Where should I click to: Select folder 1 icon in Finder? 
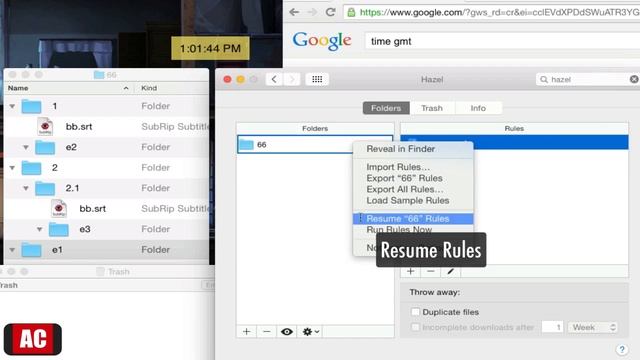31,107
